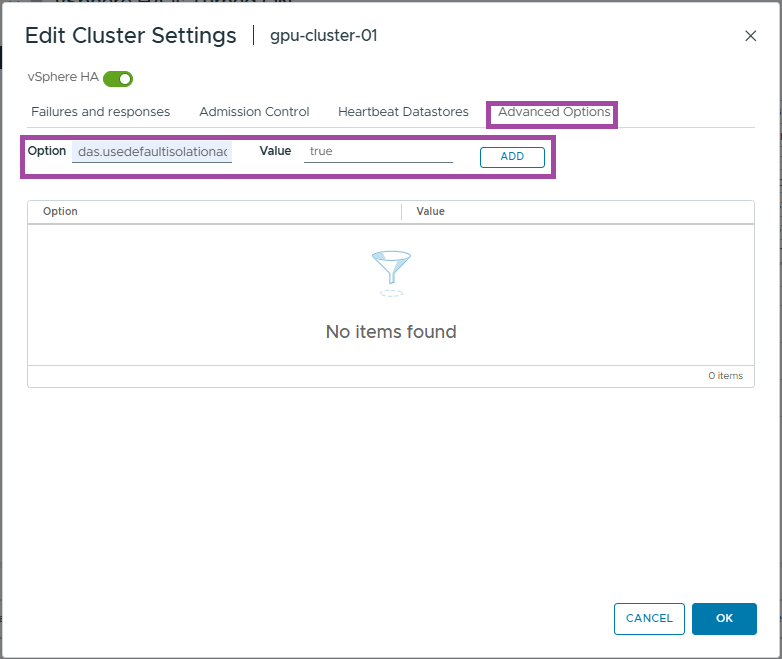The width and height of the screenshot is (782, 659).
Task: Cancel the cluster settings changes
Action: 649,619
